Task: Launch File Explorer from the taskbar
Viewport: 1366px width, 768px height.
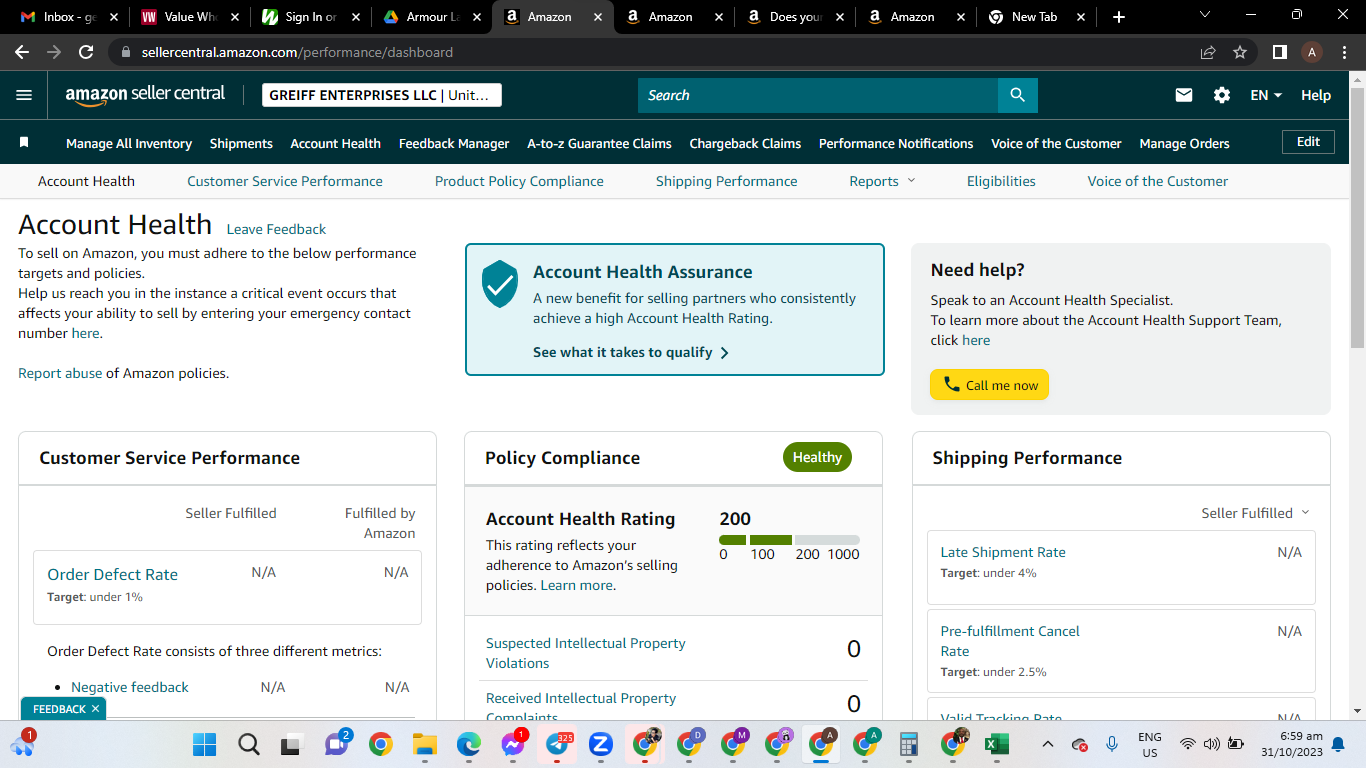Action: click(x=425, y=744)
